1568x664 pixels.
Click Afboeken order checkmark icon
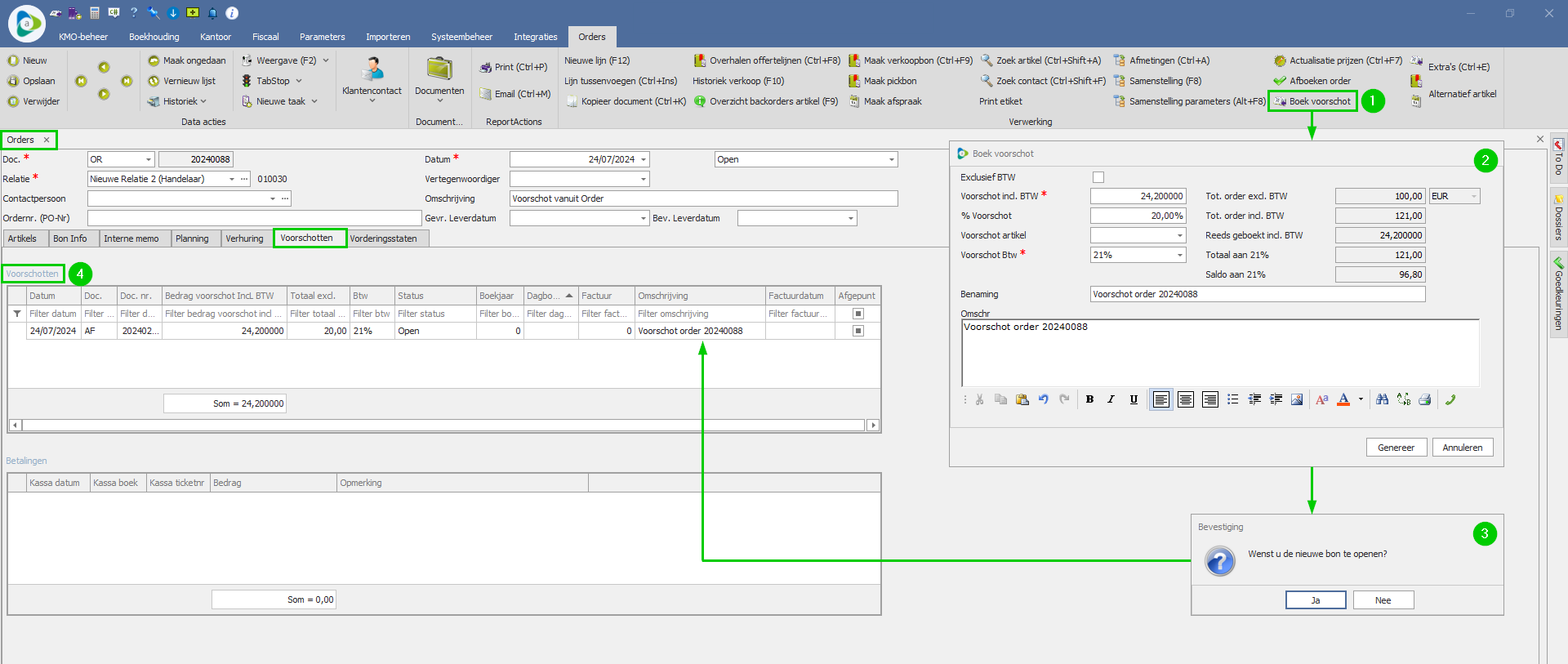pos(1280,81)
